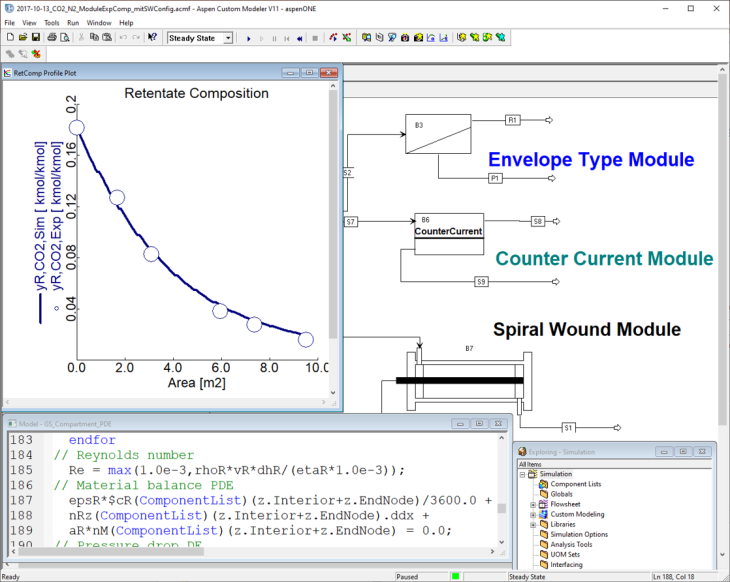The width and height of the screenshot is (730, 582).
Task: Click the Rewind simulation icon
Action: click(300, 38)
